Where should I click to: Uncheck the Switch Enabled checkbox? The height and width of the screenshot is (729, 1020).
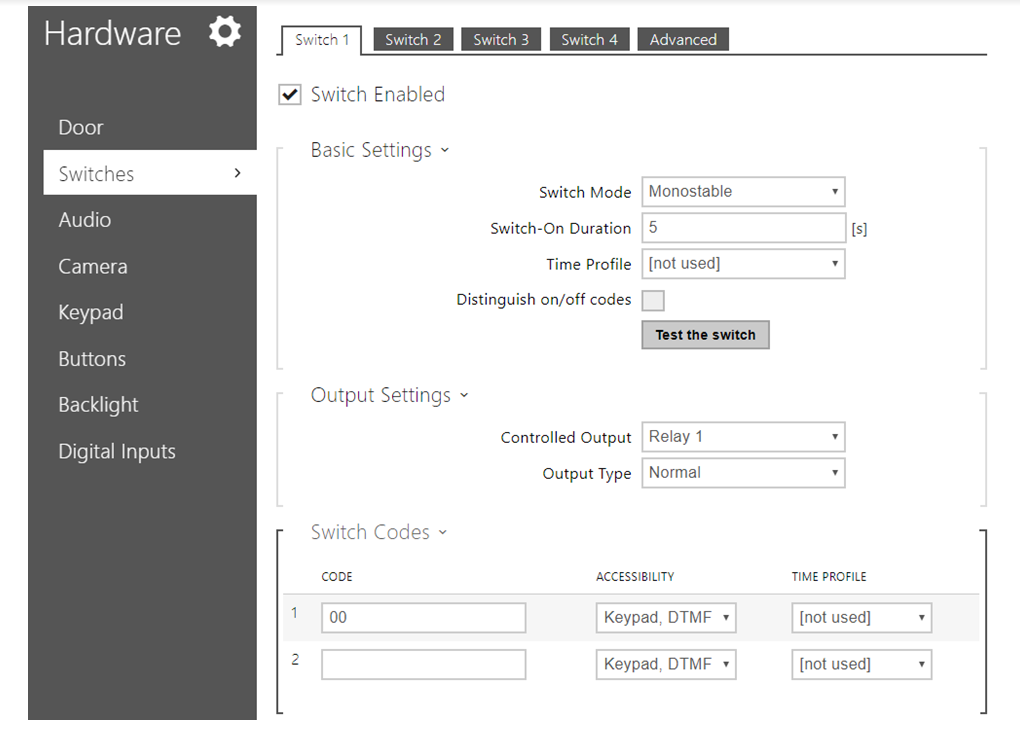click(x=290, y=95)
